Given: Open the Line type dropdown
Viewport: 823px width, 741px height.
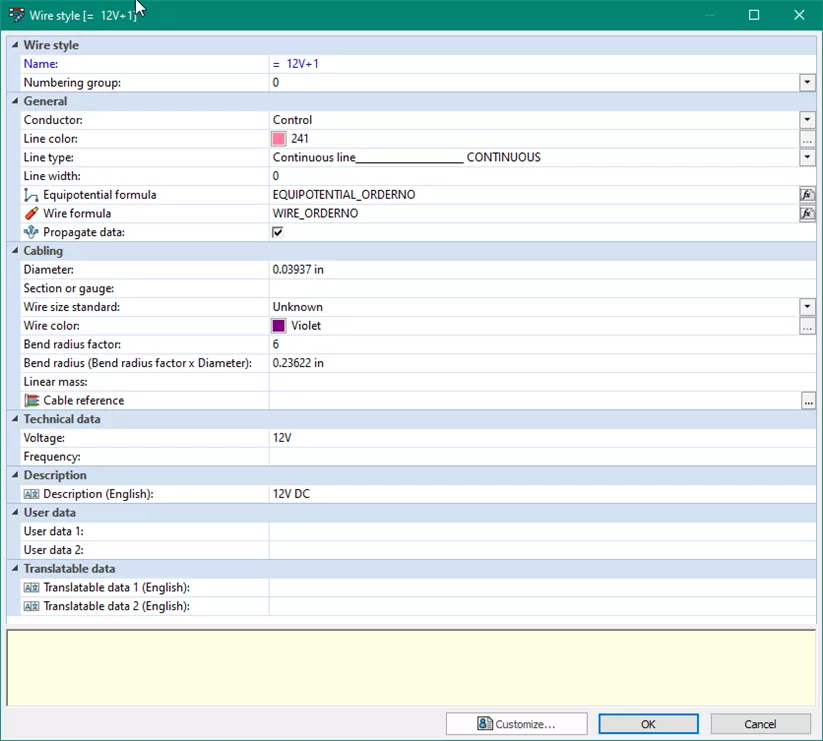Looking at the screenshot, I should click(807, 158).
